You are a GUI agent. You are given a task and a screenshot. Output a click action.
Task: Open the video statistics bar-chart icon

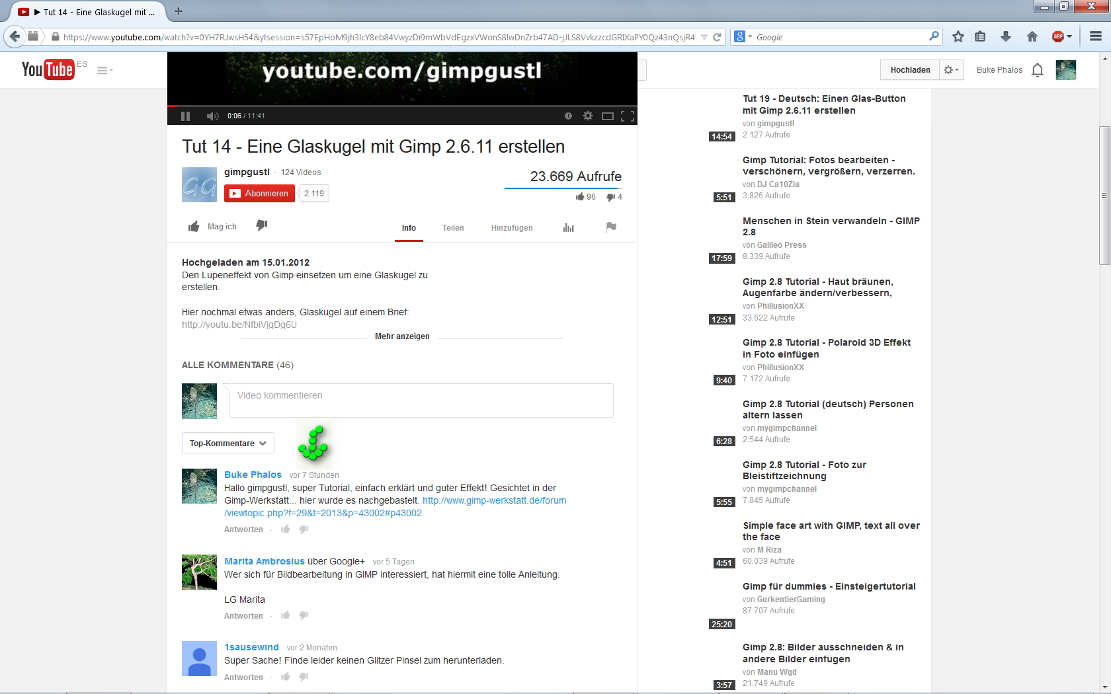pyautogui.click(x=568, y=228)
